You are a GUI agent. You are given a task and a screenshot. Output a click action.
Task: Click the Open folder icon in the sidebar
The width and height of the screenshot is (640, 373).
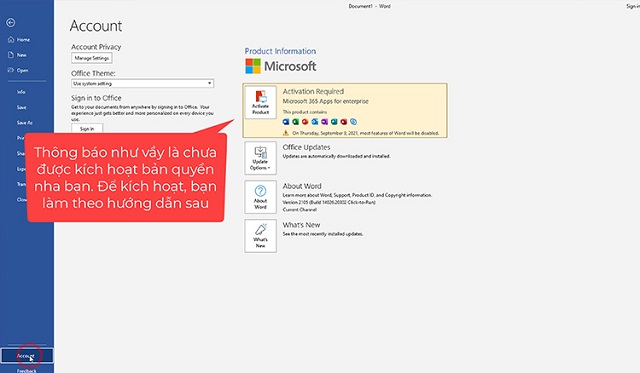[x=11, y=70]
